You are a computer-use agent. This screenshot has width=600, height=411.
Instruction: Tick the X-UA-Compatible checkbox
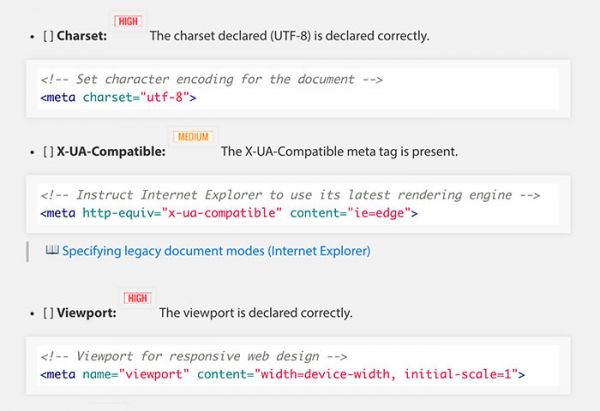point(49,152)
